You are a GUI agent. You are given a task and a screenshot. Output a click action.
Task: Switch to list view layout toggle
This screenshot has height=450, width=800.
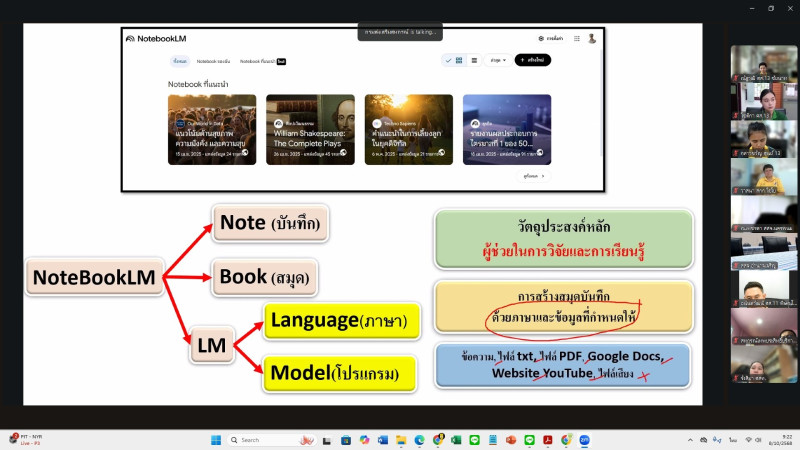coord(474,60)
